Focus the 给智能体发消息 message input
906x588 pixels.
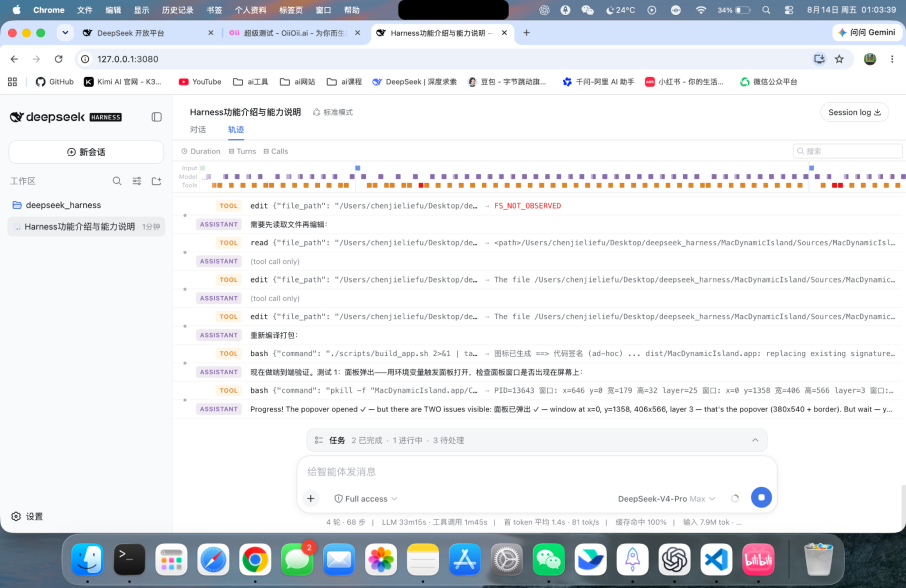536,472
